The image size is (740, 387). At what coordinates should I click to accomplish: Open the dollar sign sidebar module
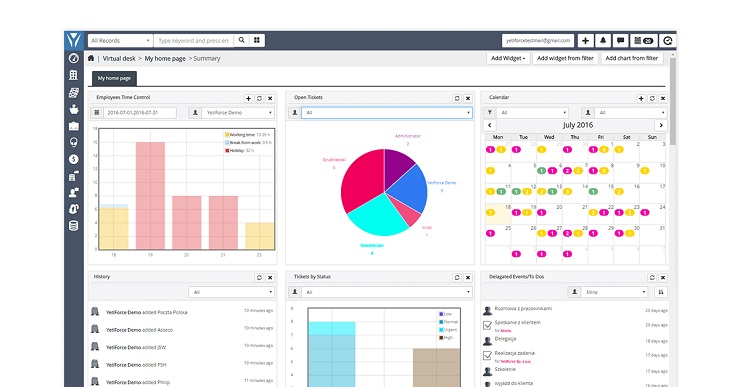coord(74,160)
